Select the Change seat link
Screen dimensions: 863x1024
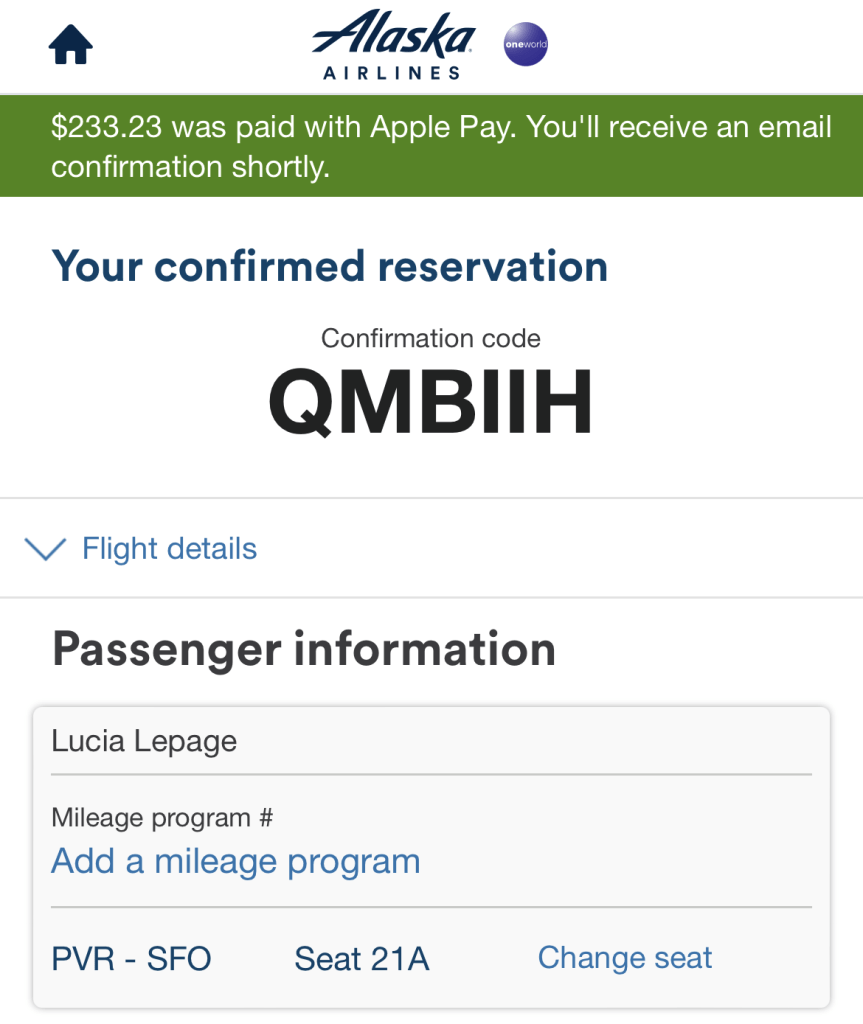625,957
